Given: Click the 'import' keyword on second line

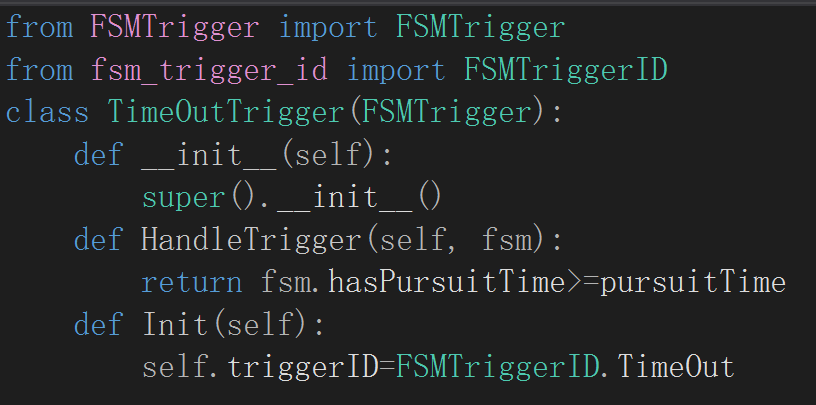Looking at the screenshot, I should pos(396,70).
